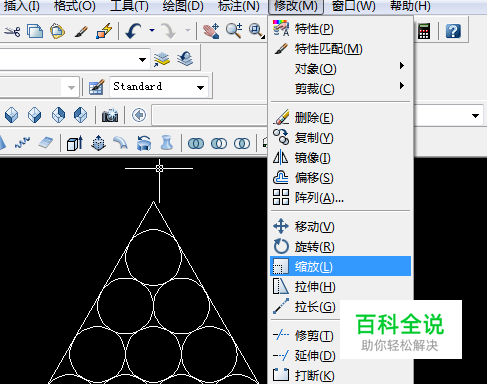Open the 窗口(W) menu
The image size is (487, 384).
(x=354, y=6)
